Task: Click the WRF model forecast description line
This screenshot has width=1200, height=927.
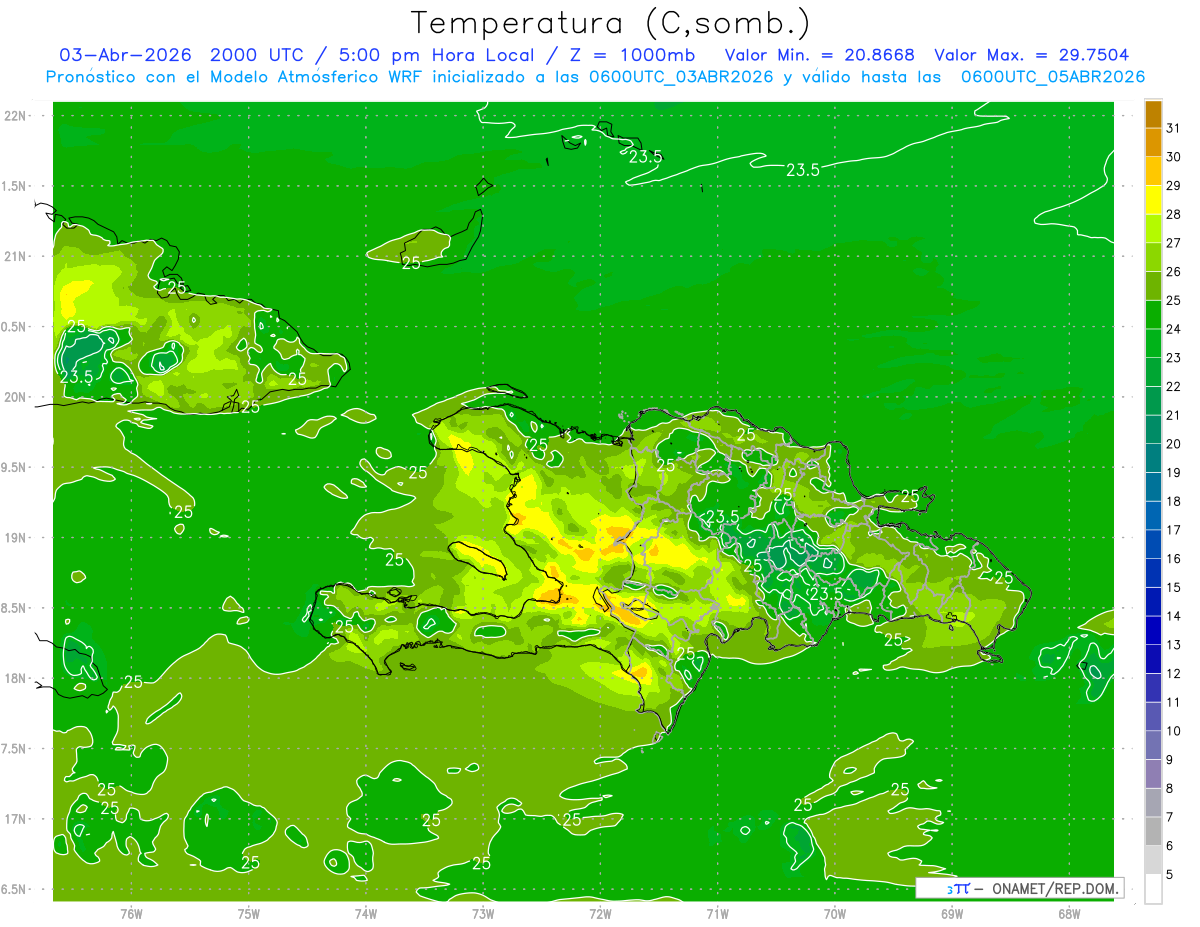Action: click(x=595, y=77)
